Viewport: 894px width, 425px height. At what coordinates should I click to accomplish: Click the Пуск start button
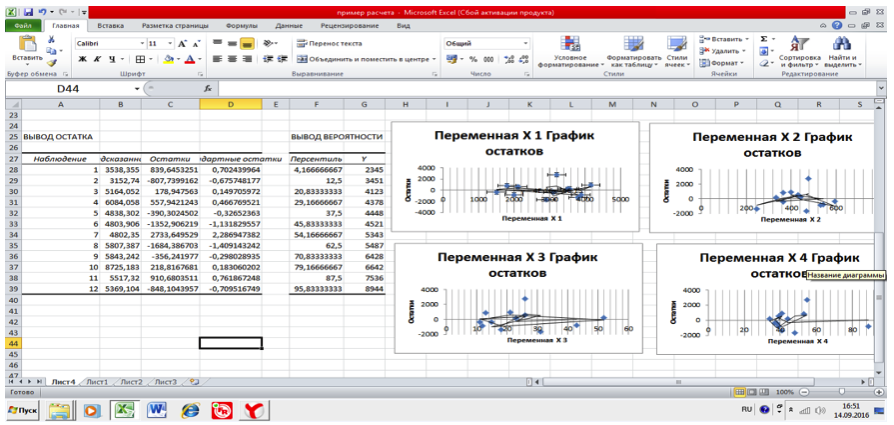click(22, 410)
